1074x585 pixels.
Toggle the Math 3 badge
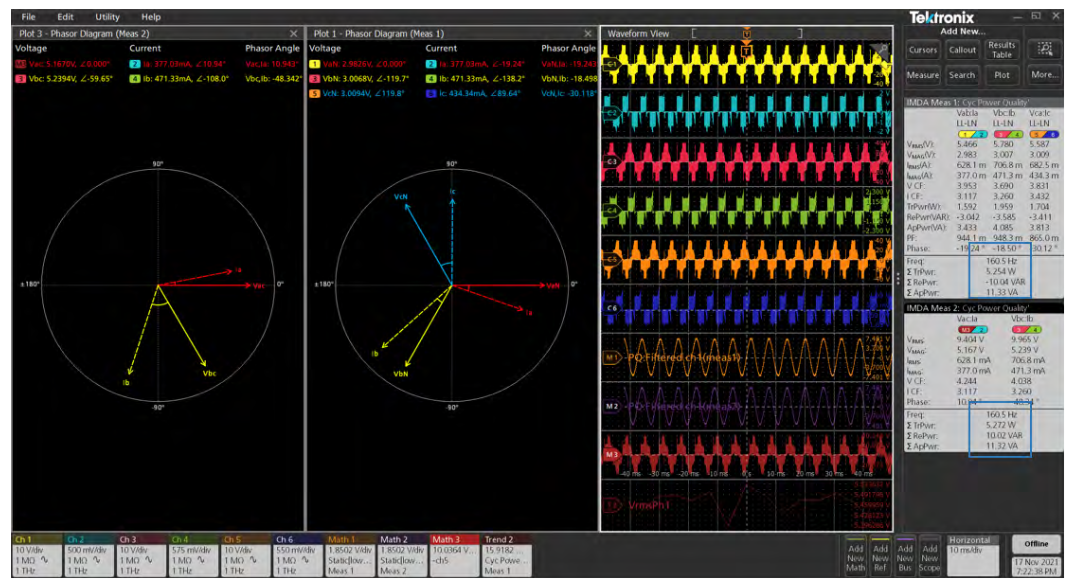click(453, 555)
